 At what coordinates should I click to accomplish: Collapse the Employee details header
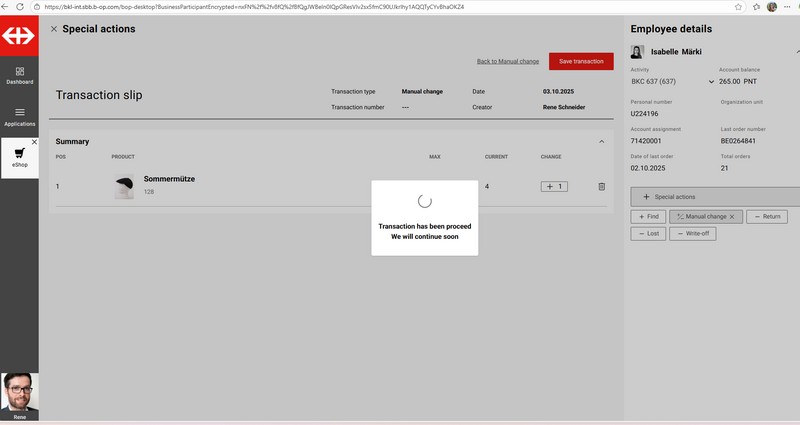(797, 51)
